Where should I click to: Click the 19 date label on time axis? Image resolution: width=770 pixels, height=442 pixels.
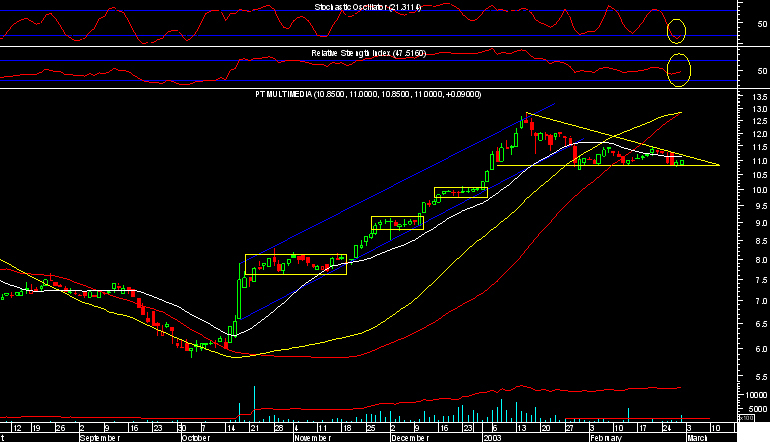(36, 428)
